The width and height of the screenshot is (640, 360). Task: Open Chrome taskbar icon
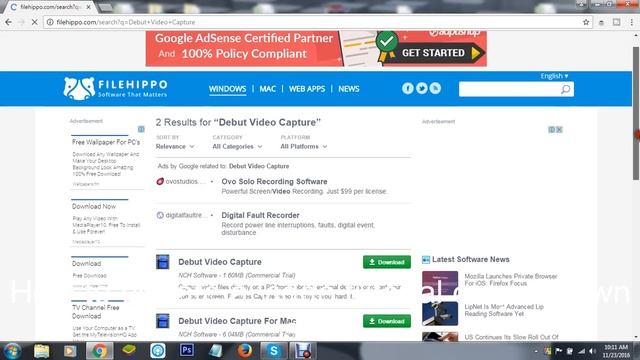click(x=99, y=351)
